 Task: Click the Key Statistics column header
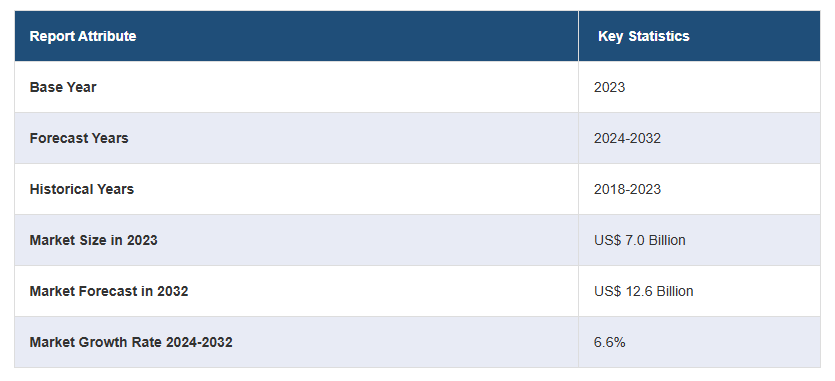(x=643, y=36)
